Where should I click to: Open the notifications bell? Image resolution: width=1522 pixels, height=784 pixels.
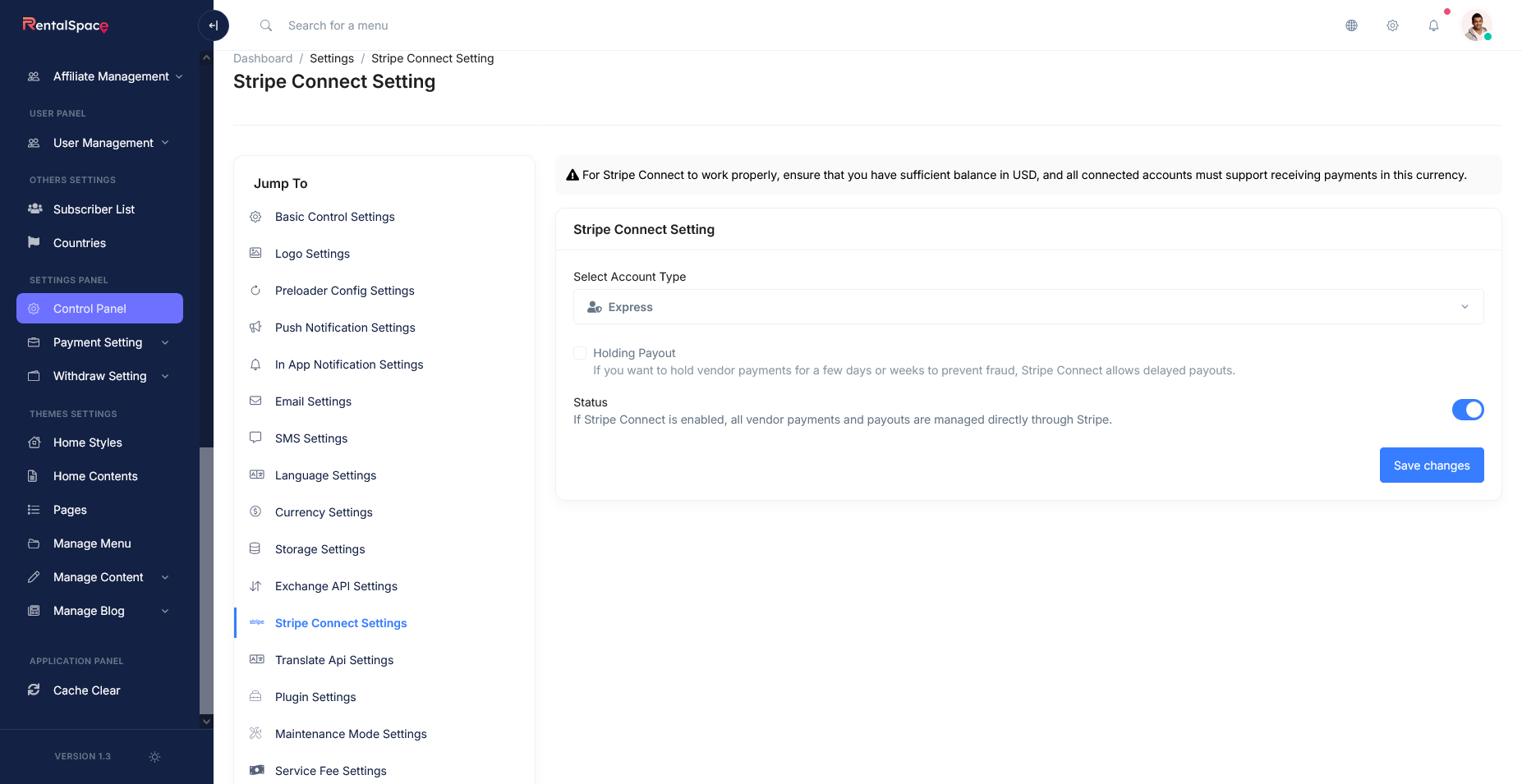click(1433, 25)
